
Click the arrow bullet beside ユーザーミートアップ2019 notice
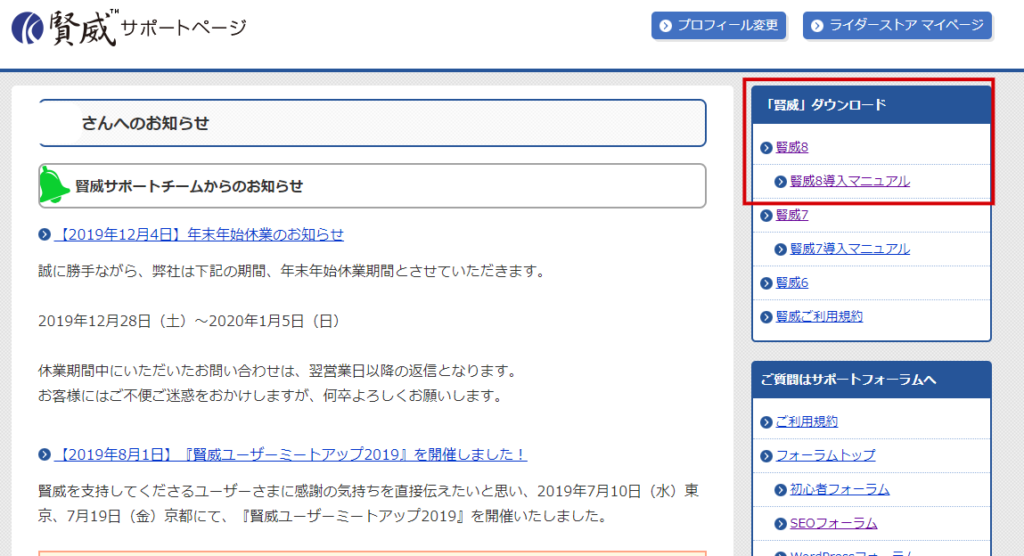pyautogui.click(x=44, y=454)
